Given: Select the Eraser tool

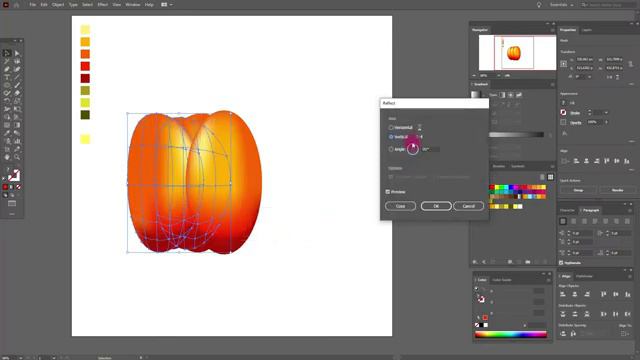Looking at the screenshot, I should point(17,93).
